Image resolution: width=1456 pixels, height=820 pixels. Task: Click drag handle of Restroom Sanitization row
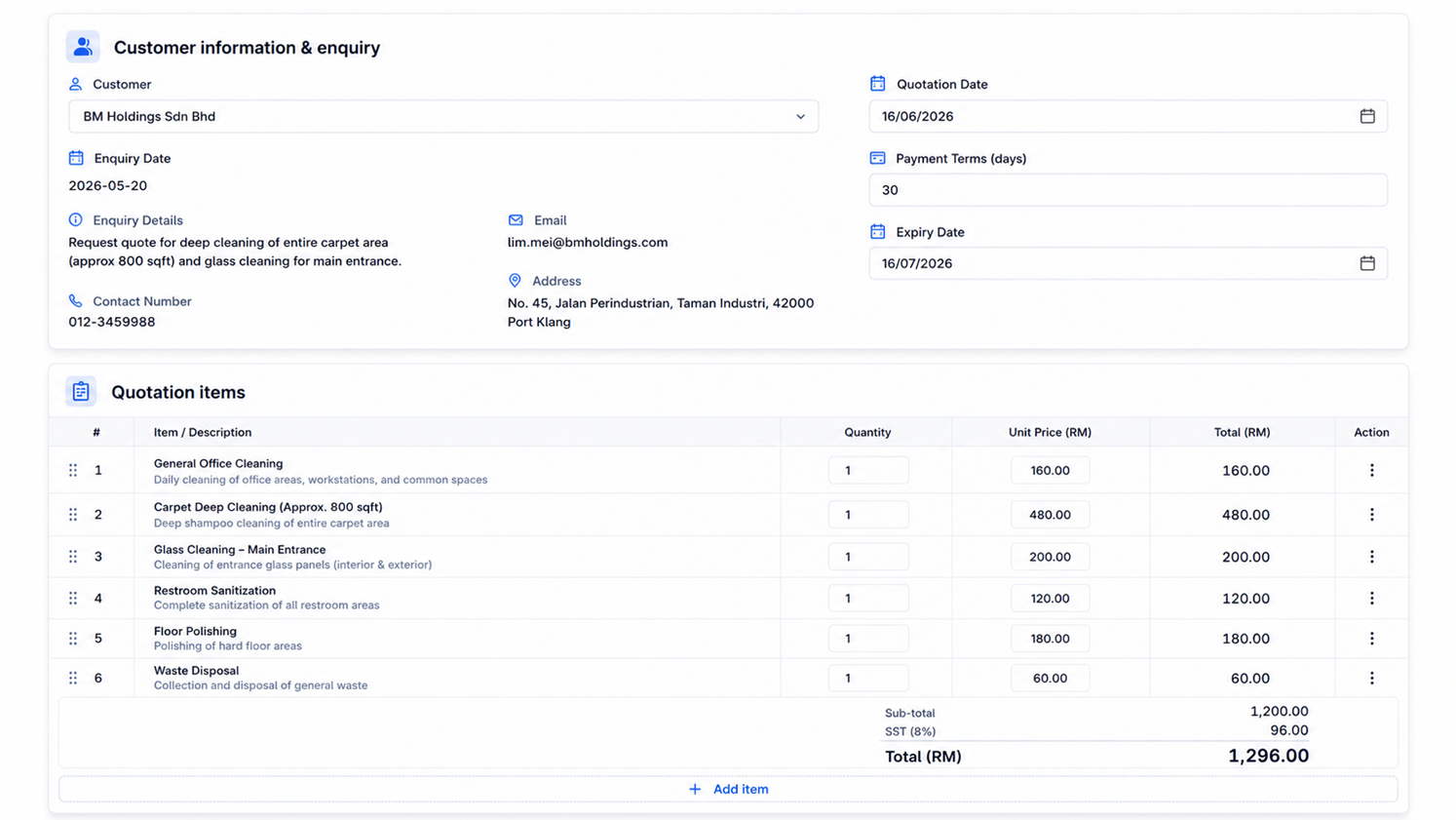coord(73,599)
